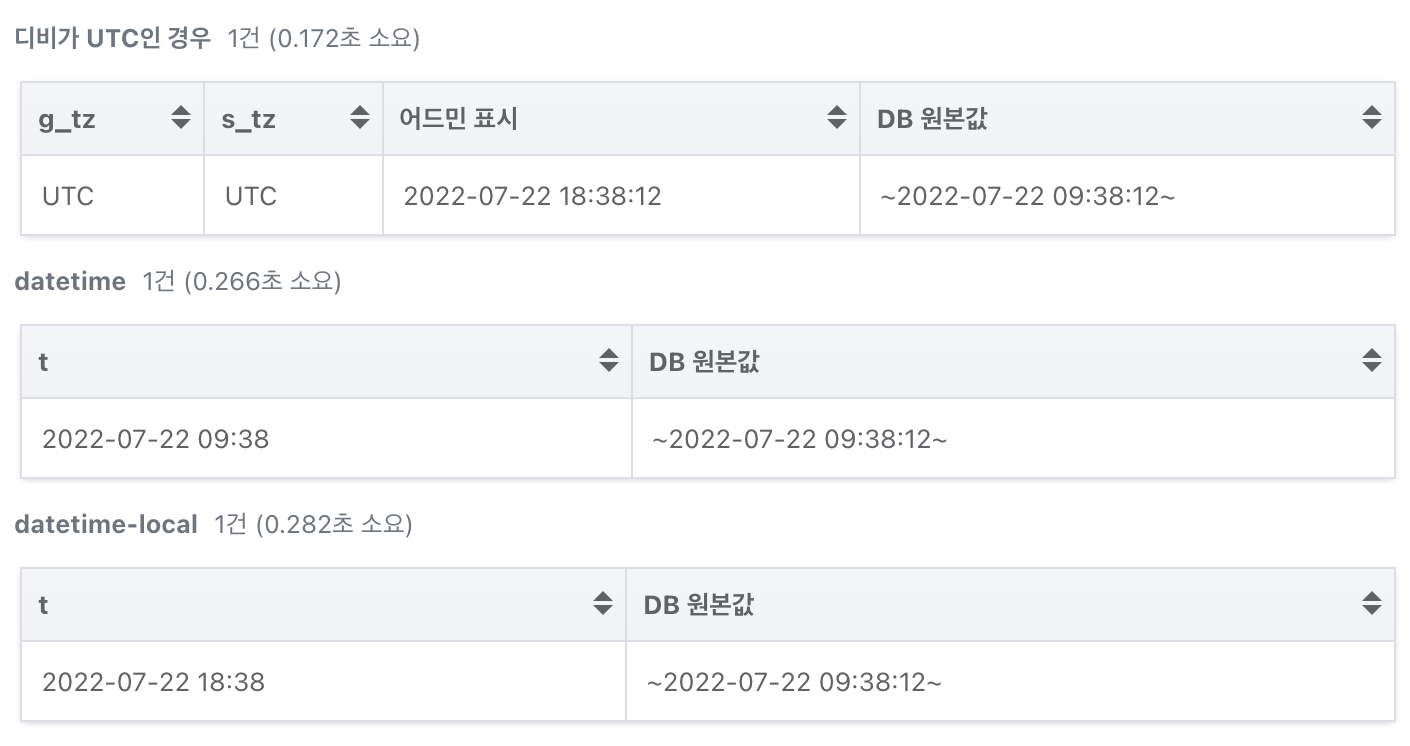Click the s_tz column header
The width and height of the screenshot is (1410, 746).
click(294, 118)
